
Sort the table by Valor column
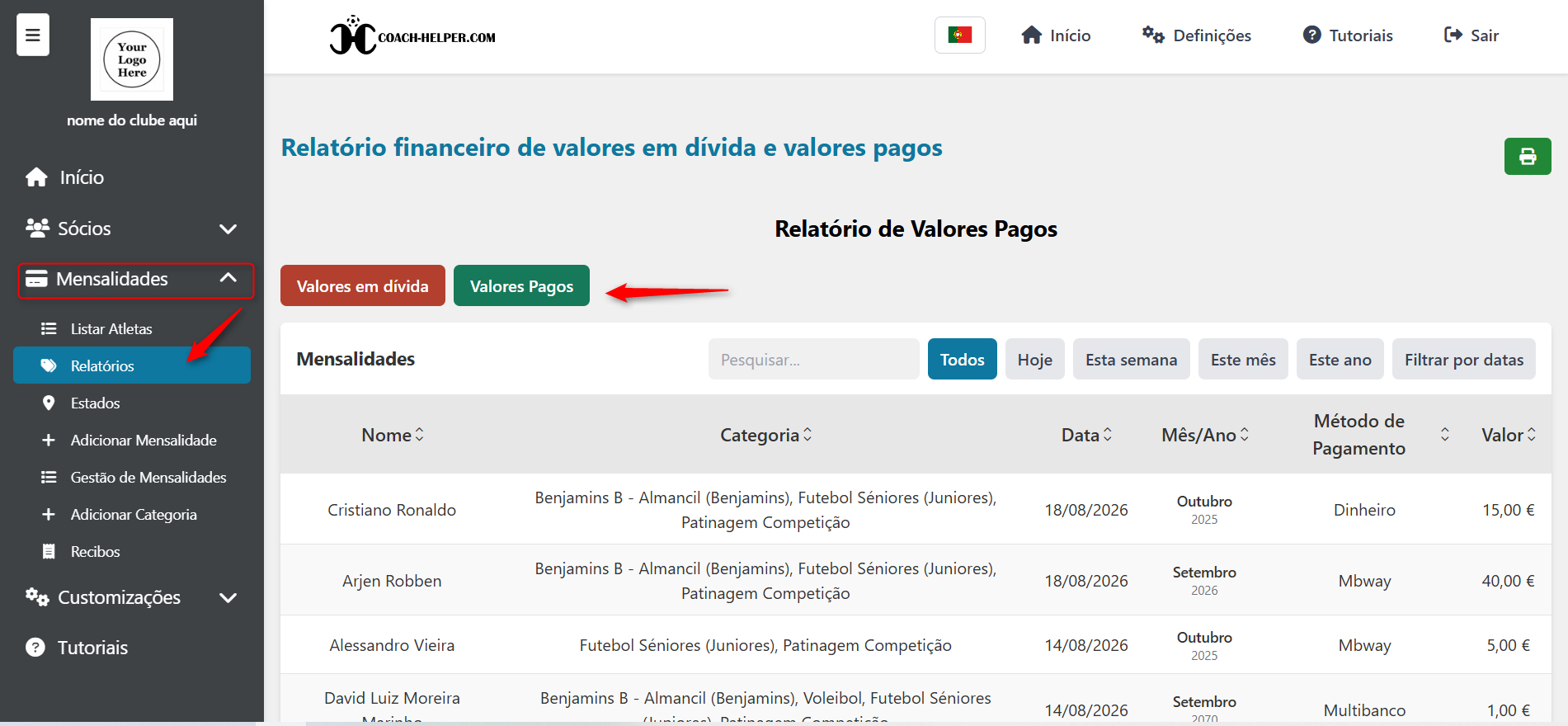point(1509,435)
